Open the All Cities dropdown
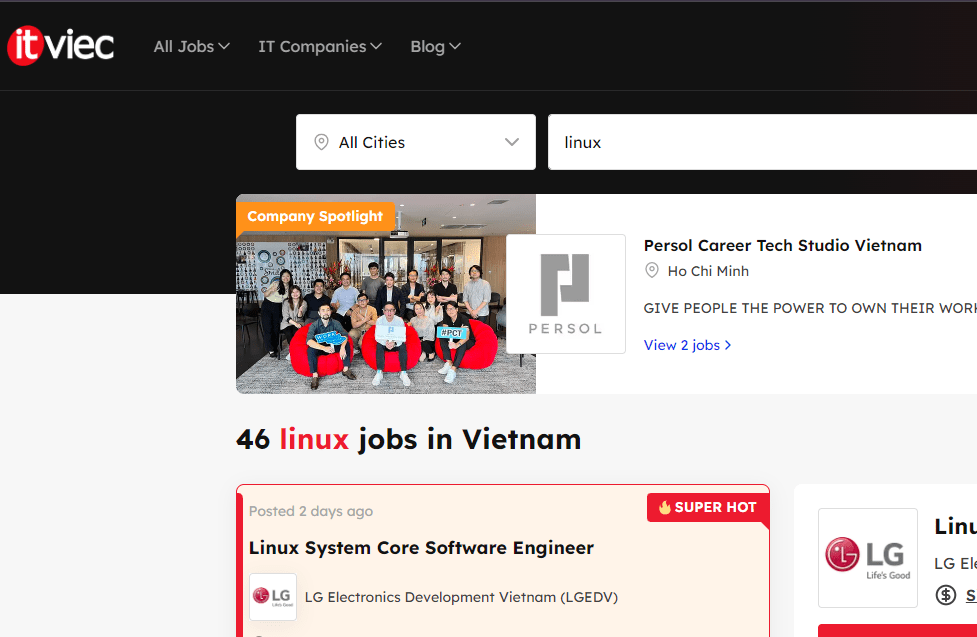The image size is (977, 637). [415, 142]
